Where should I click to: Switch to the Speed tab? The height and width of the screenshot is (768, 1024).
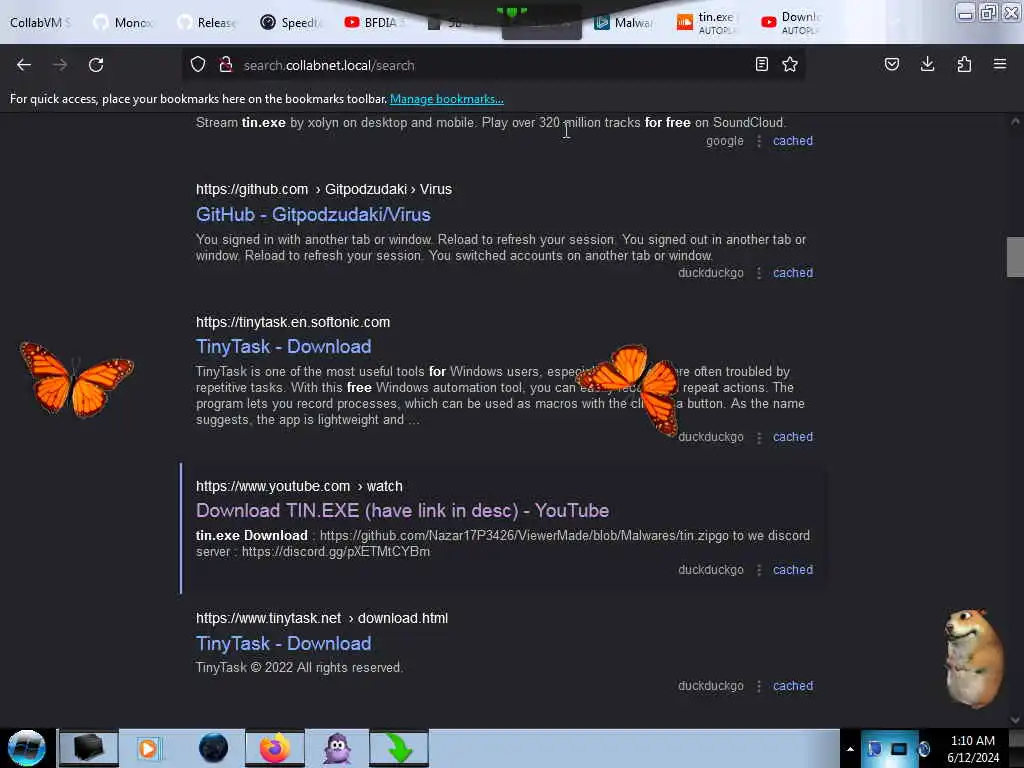(x=291, y=23)
